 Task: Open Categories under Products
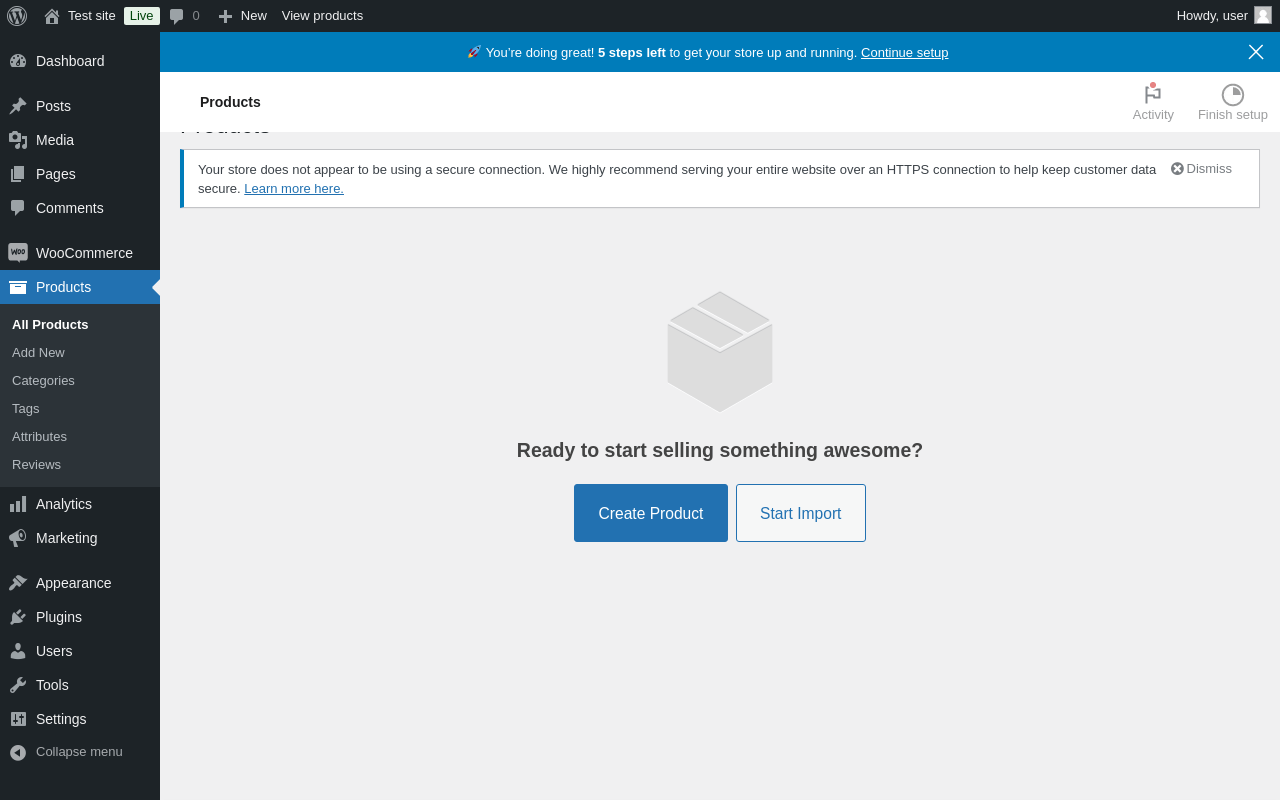43,380
